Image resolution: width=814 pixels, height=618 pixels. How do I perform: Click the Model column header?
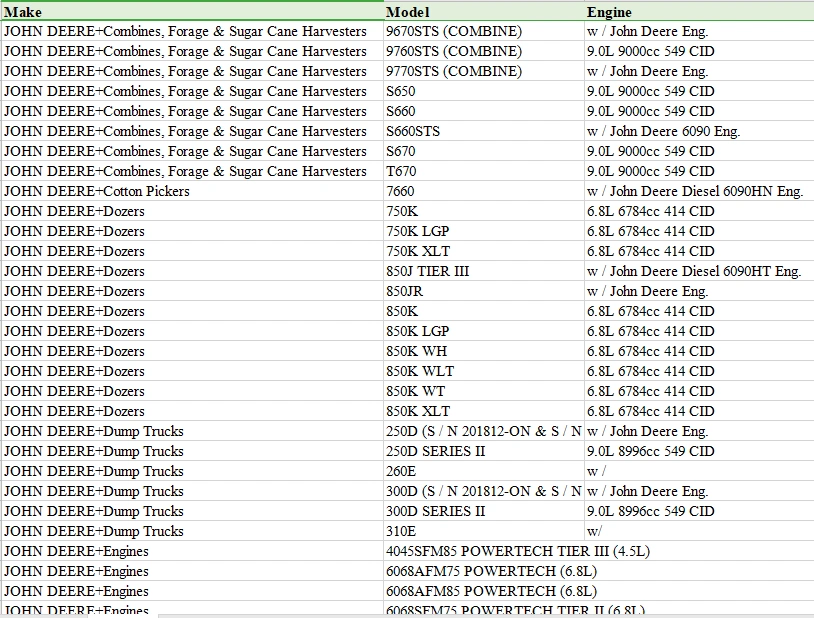click(484, 12)
